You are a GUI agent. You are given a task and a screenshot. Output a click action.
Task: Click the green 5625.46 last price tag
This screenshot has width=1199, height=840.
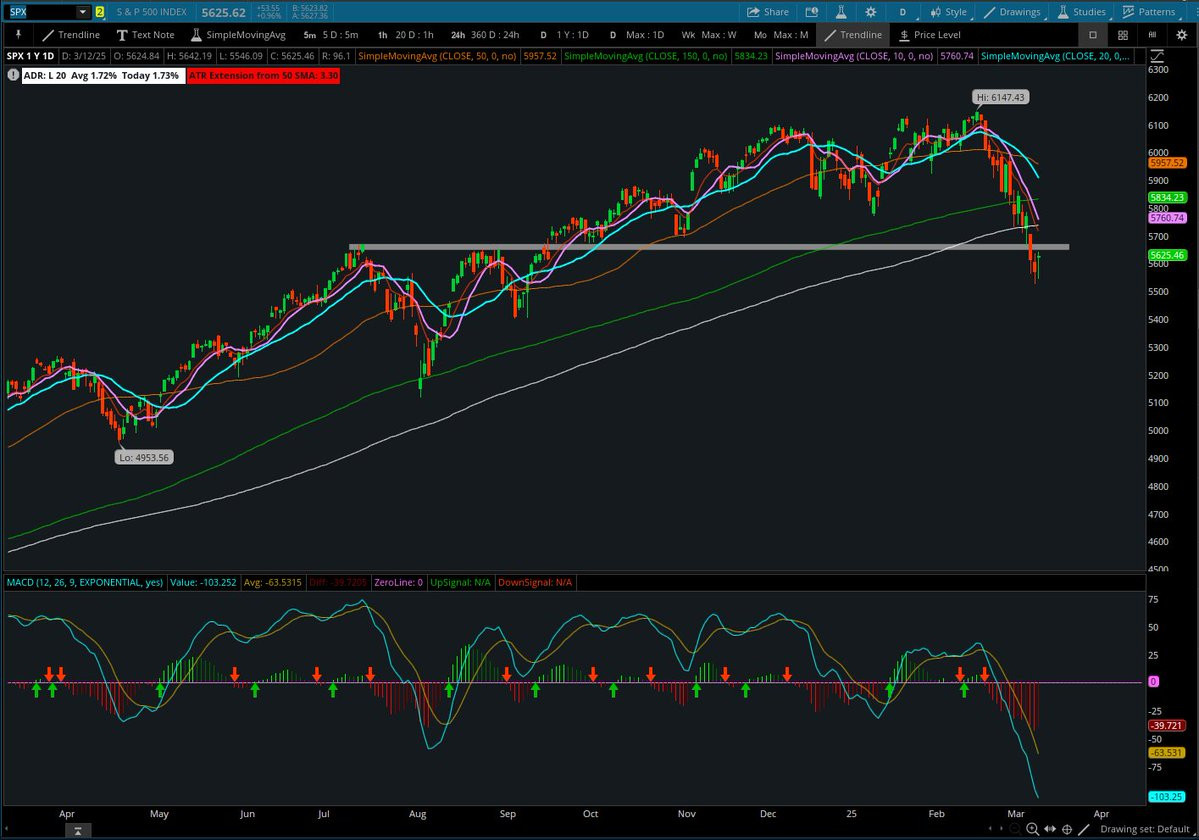[1167, 255]
